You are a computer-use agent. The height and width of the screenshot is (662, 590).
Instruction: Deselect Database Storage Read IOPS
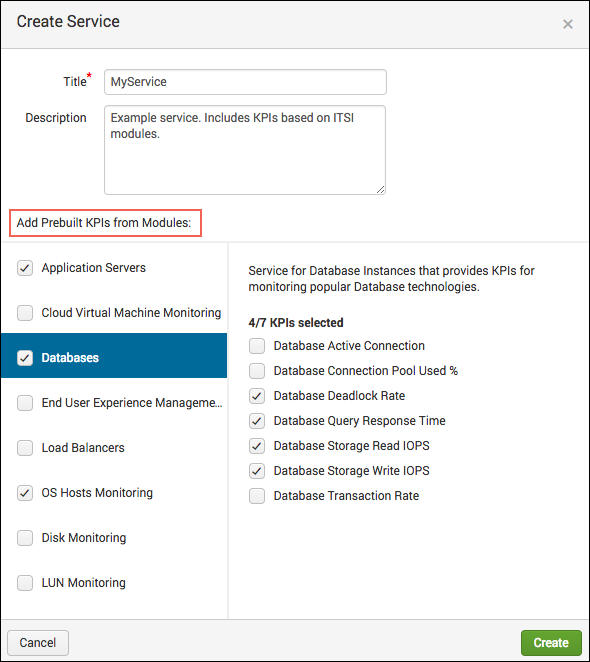[x=257, y=446]
